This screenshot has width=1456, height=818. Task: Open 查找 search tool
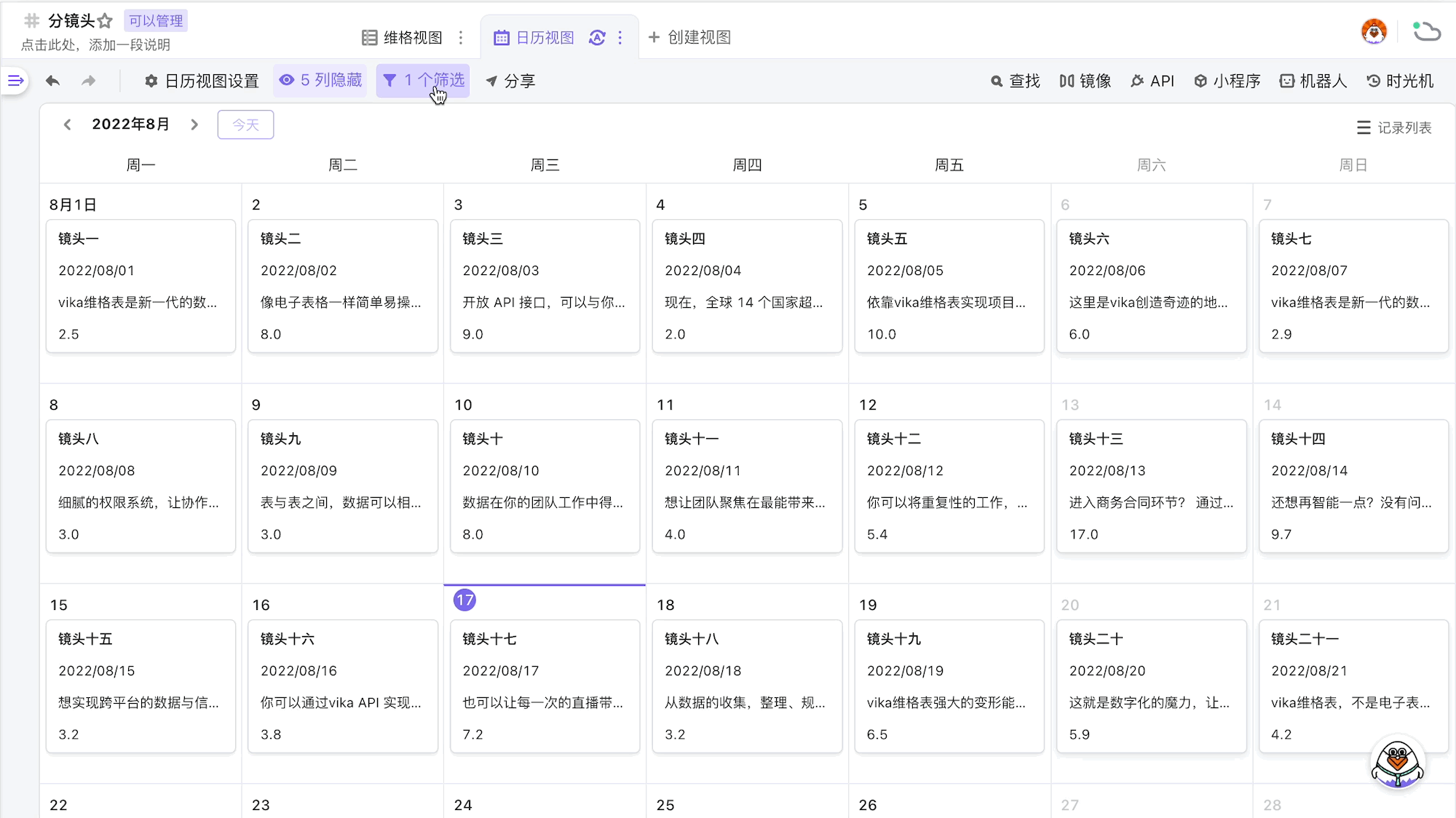pyautogui.click(x=1015, y=81)
